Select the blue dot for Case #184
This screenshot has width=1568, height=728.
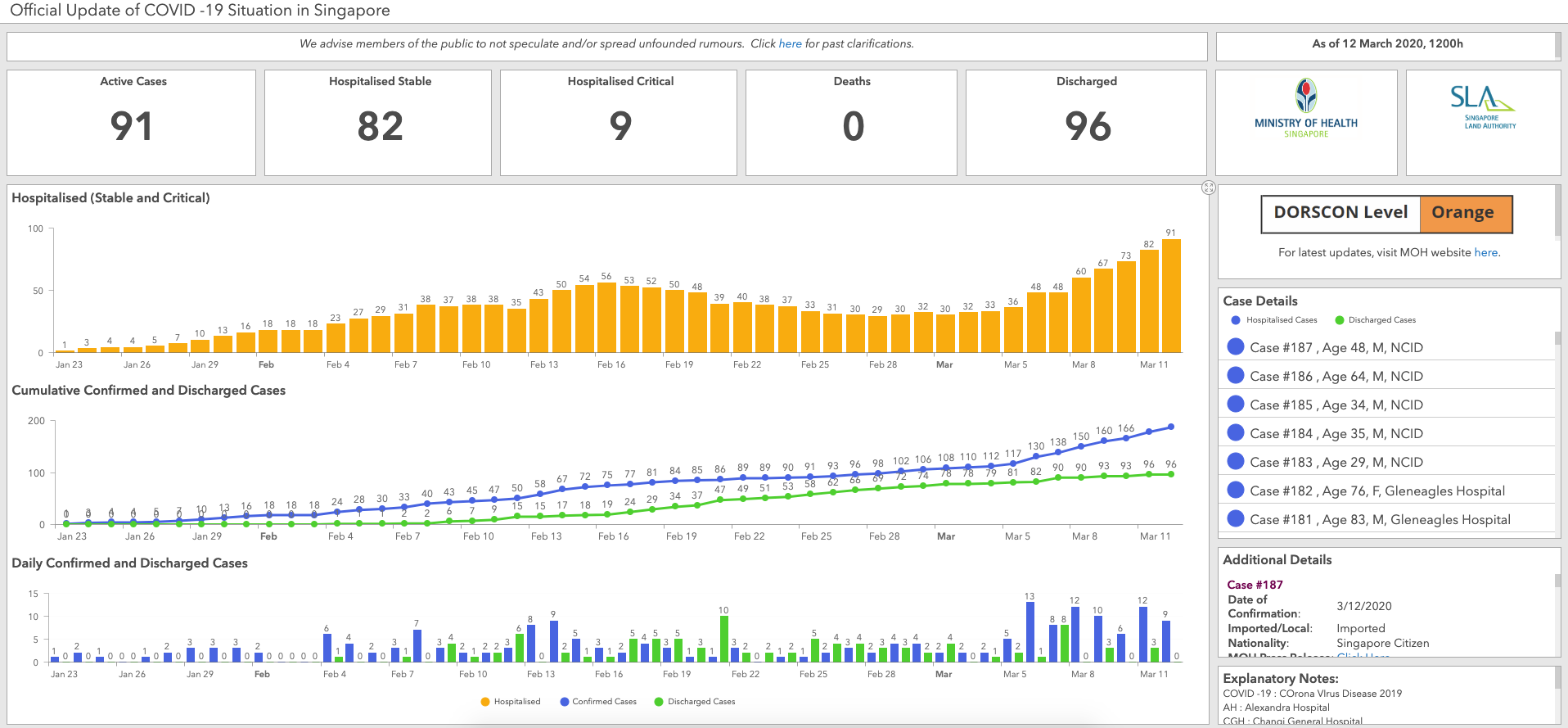(x=1236, y=432)
